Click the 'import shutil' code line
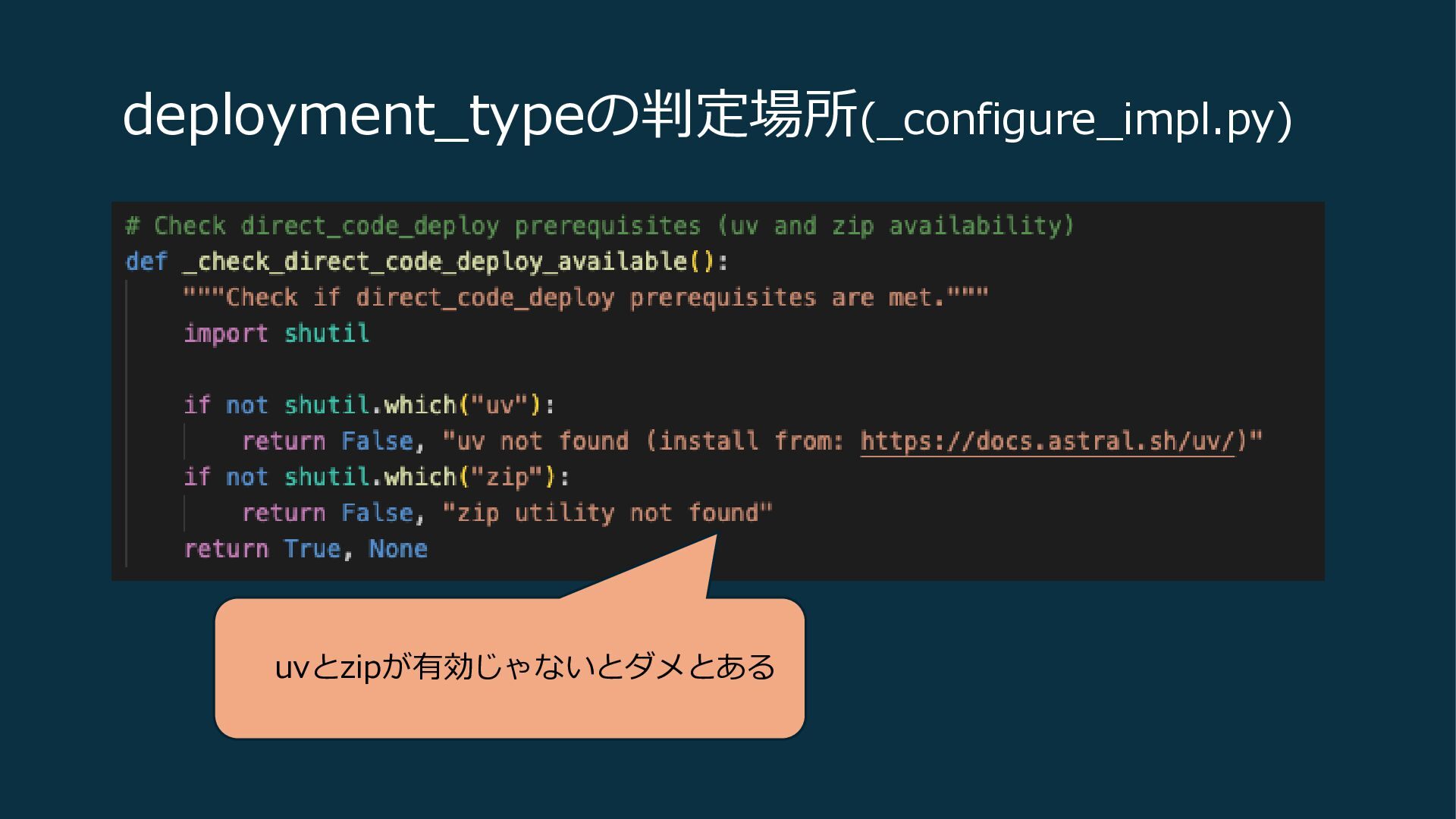Screen dimensions: 1456x819 pyautogui.click(x=277, y=334)
